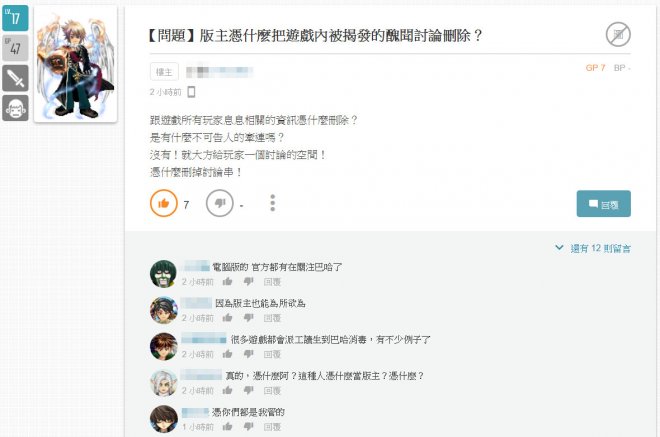
Task: Expand 還有 12 則留言 to show more comments
Action: pyautogui.click(x=593, y=248)
